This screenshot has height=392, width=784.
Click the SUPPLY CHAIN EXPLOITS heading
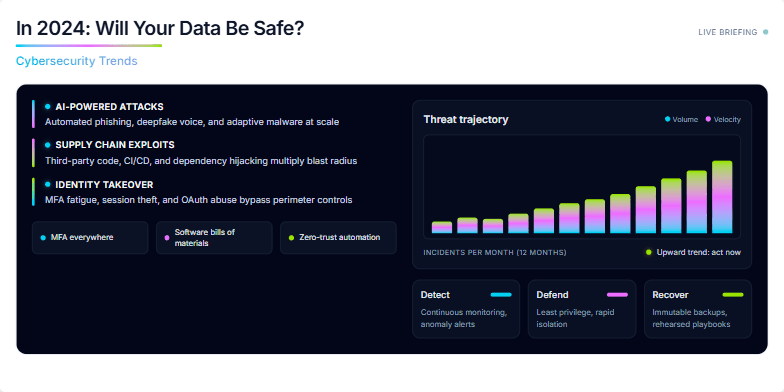pos(114,145)
